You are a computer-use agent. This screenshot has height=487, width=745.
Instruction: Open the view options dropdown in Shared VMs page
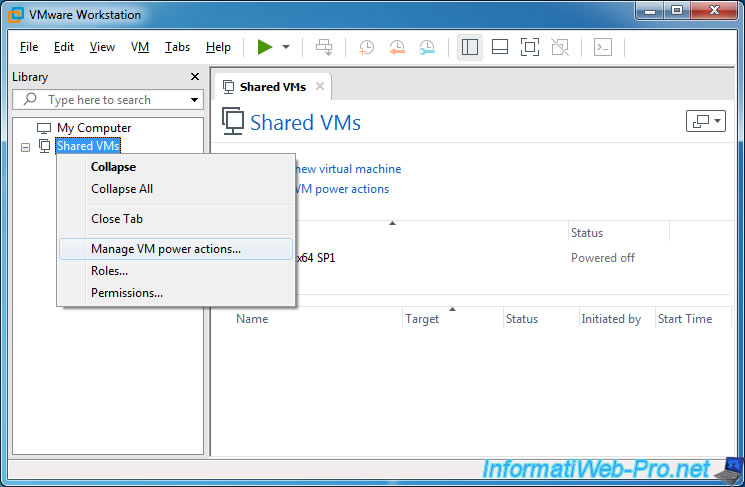[706, 121]
